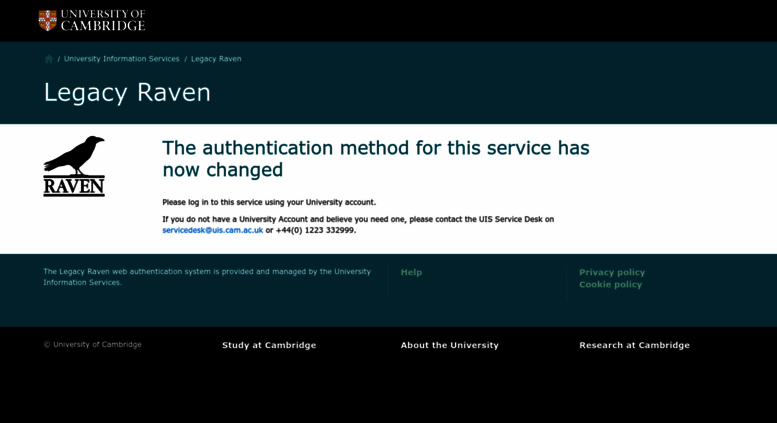
Task: Email servicedesk@uis.cam.ac.uk link
Action: (213, 230)
